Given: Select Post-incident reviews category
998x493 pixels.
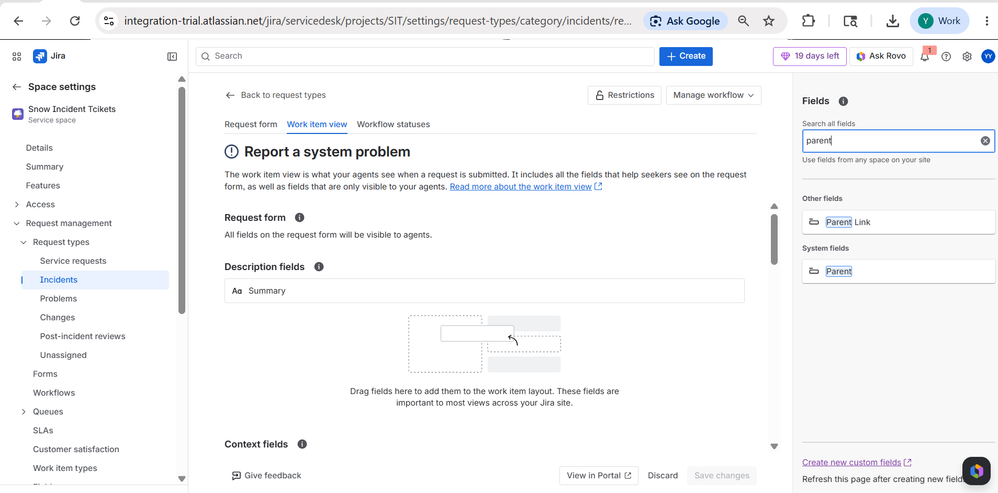Looking at the screenshot, I should (82, 336).
